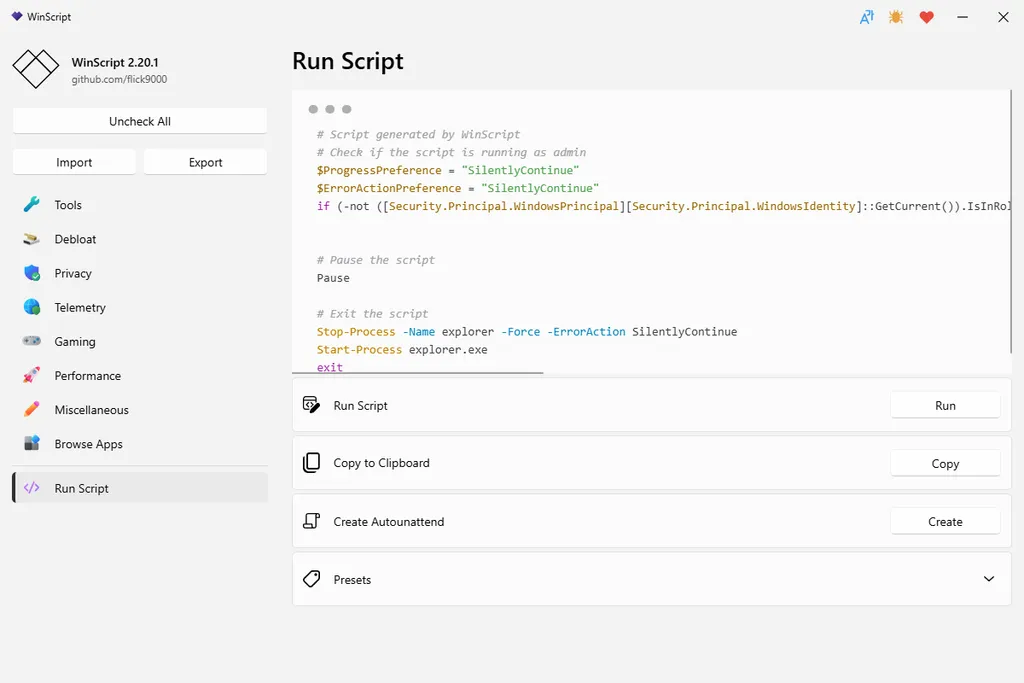The image size is (1024, 683).
Task: Click the Copy to Clipboard icon
Action: 312,462
